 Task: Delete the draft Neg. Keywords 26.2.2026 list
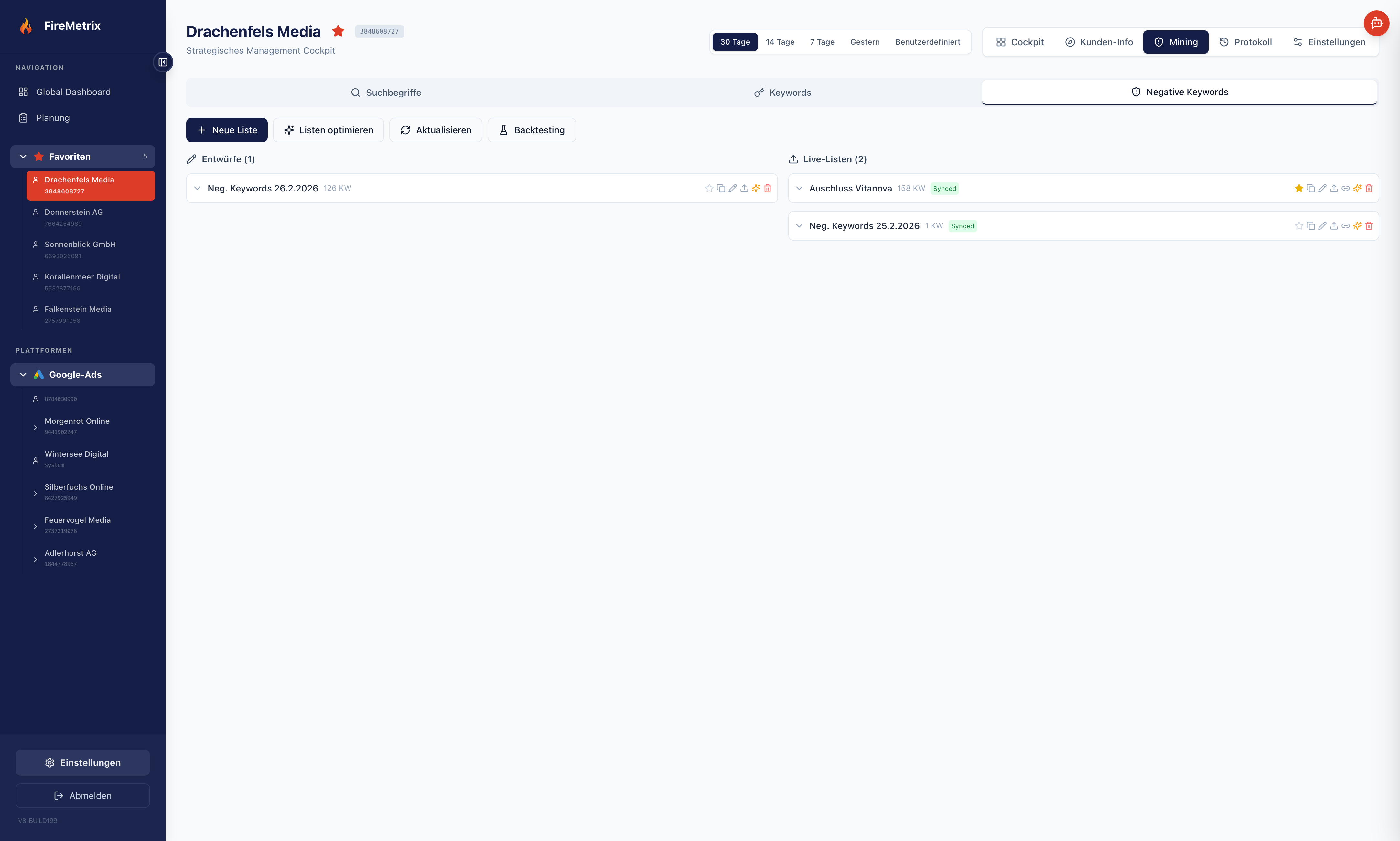coord(768,188)
